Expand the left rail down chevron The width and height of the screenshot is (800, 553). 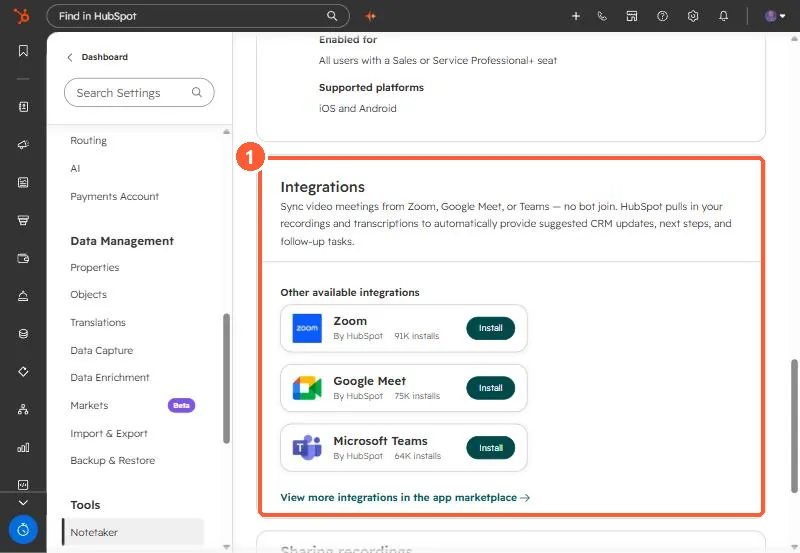[x=23, y=502]
